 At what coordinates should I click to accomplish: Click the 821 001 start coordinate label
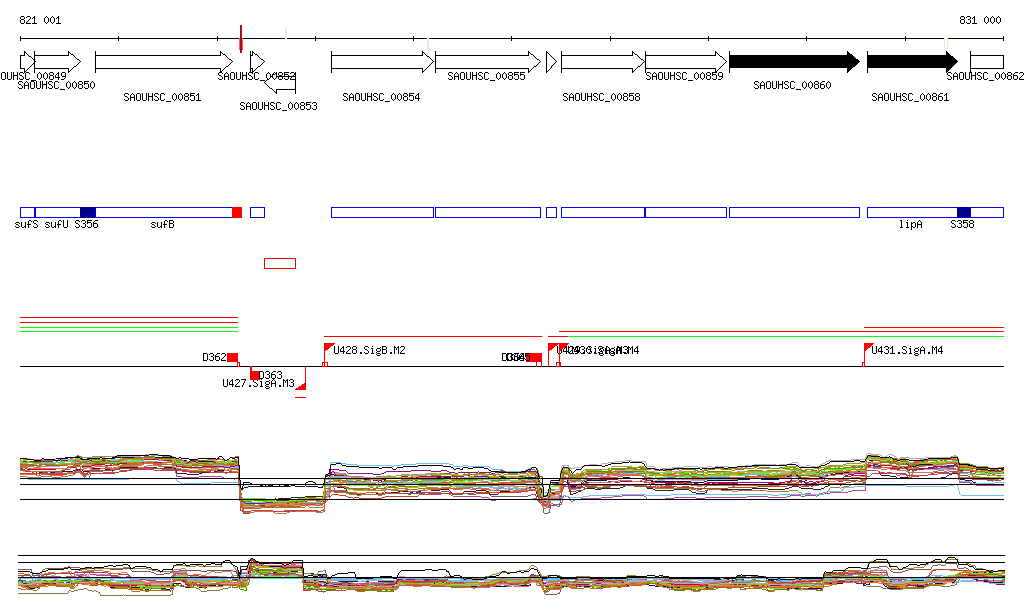pos(40,20)
